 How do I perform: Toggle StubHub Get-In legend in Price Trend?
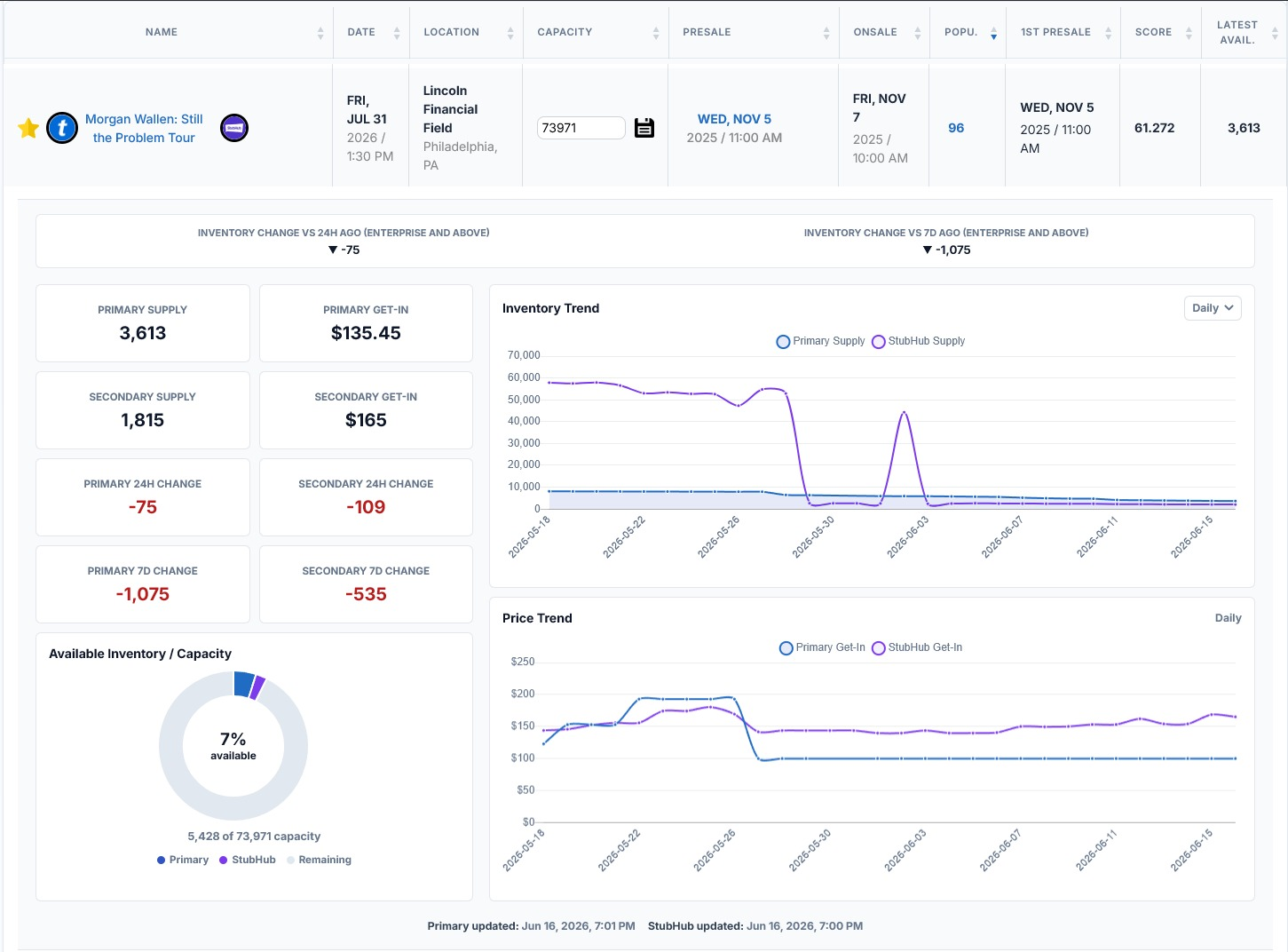coord(917,647)
